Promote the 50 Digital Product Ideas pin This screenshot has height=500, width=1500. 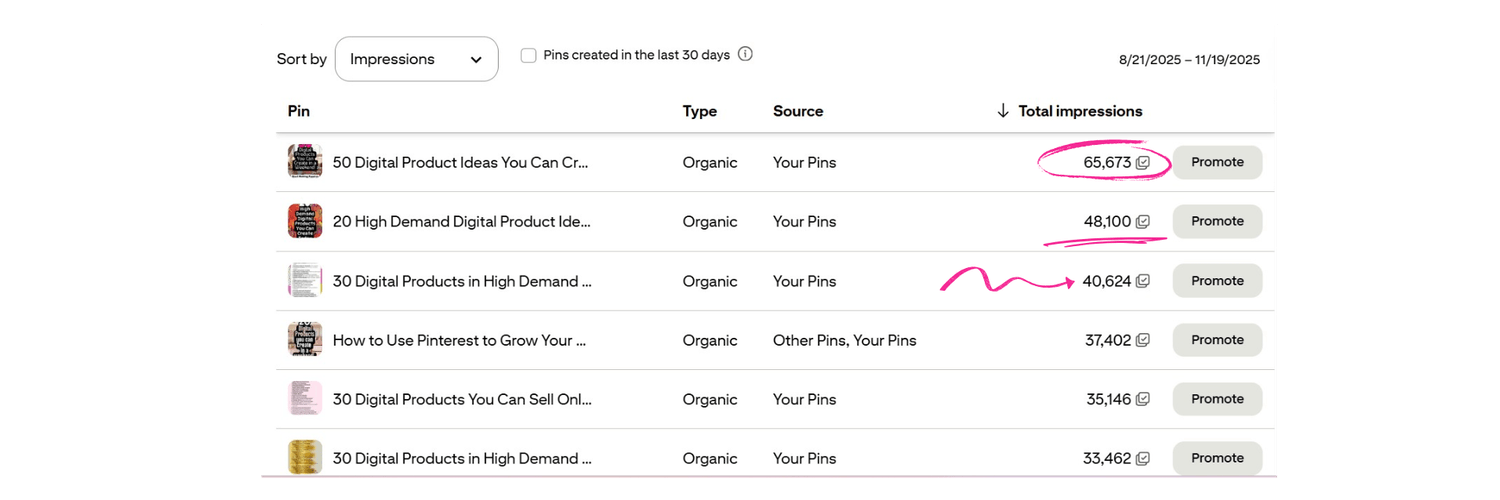click(1217, 162)
